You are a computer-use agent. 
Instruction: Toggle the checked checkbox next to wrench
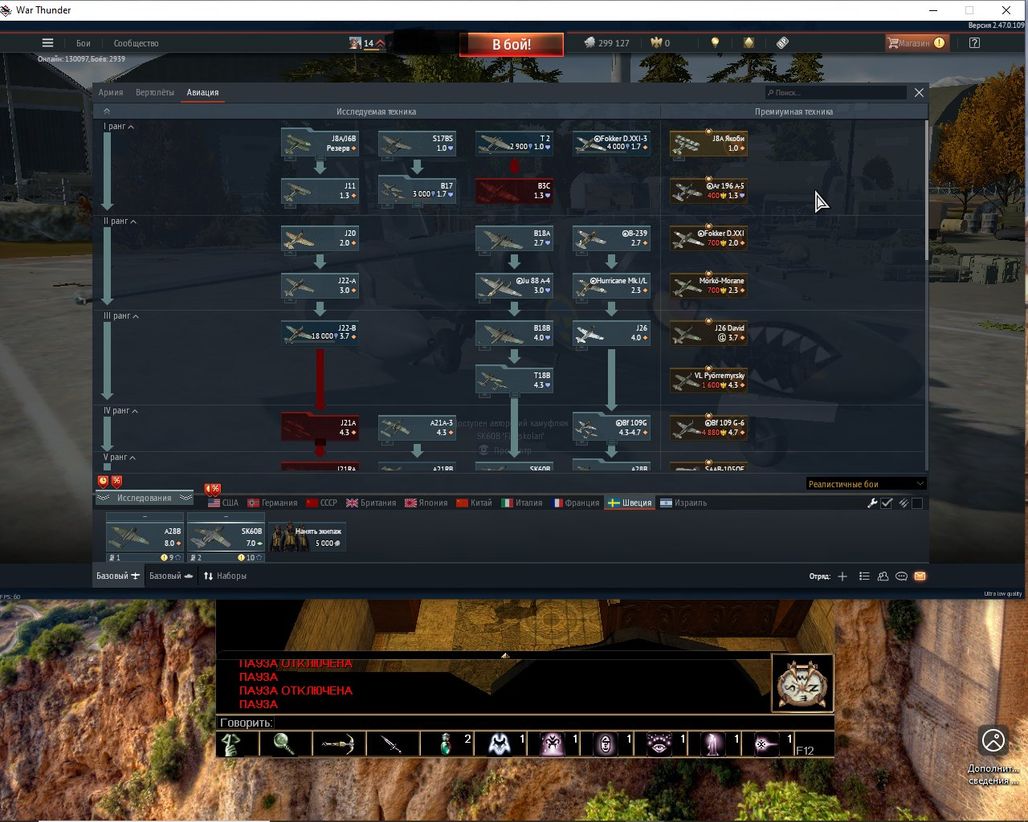[886, 503]
